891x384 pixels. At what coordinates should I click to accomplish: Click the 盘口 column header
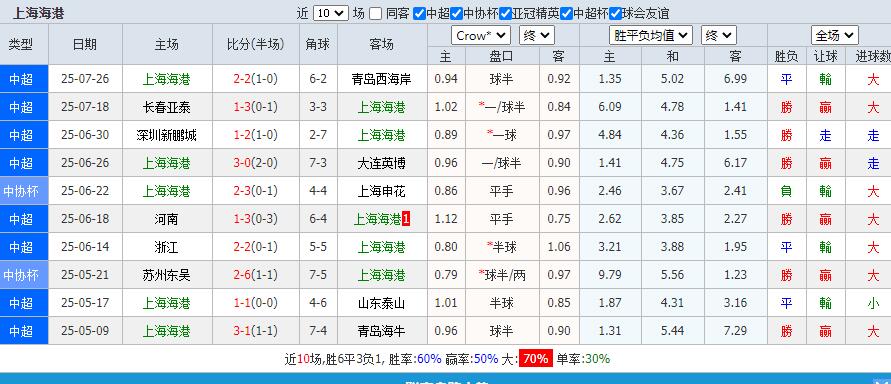(502, 56)
